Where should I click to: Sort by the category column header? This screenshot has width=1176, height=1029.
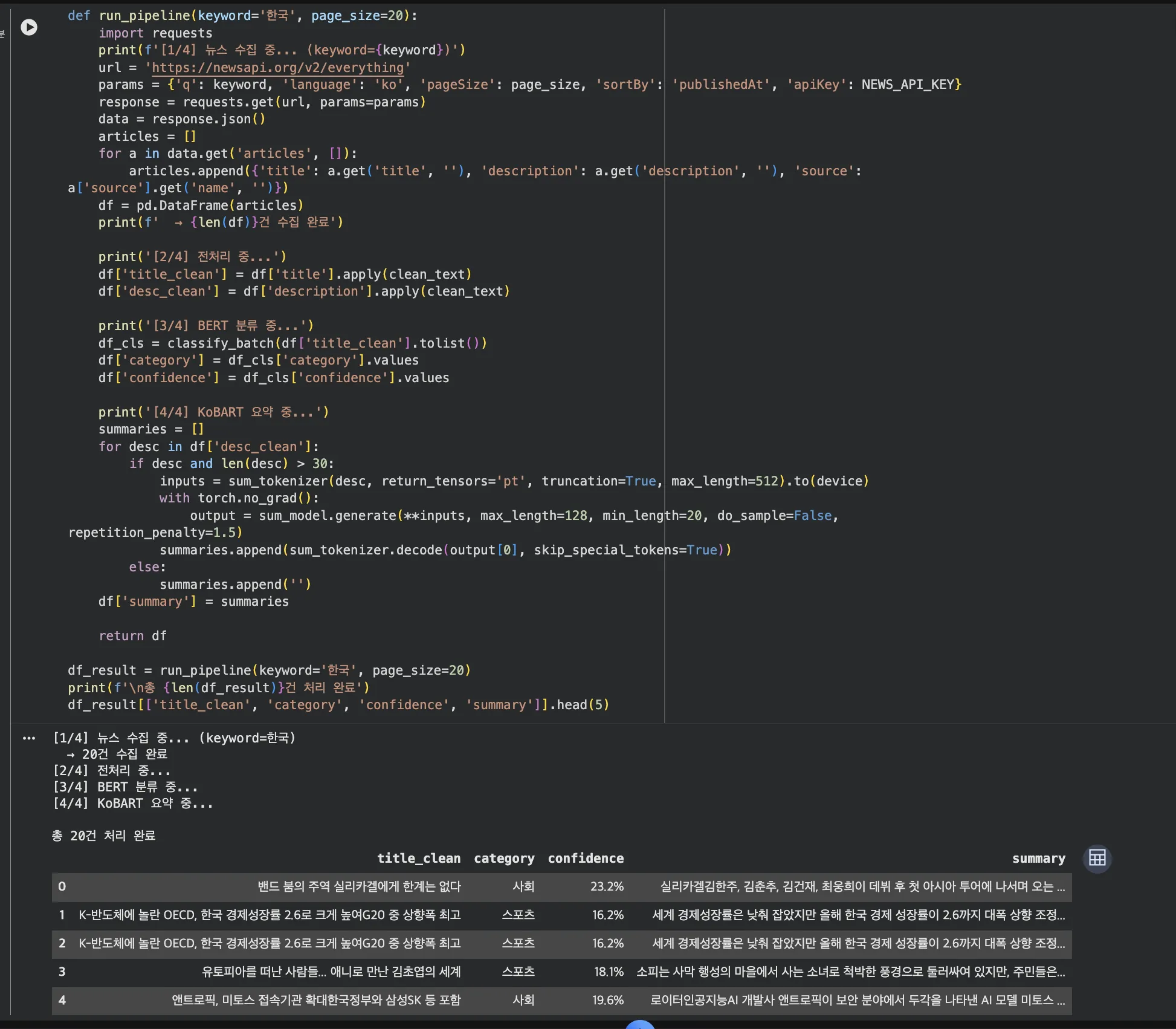coord(504,859)
